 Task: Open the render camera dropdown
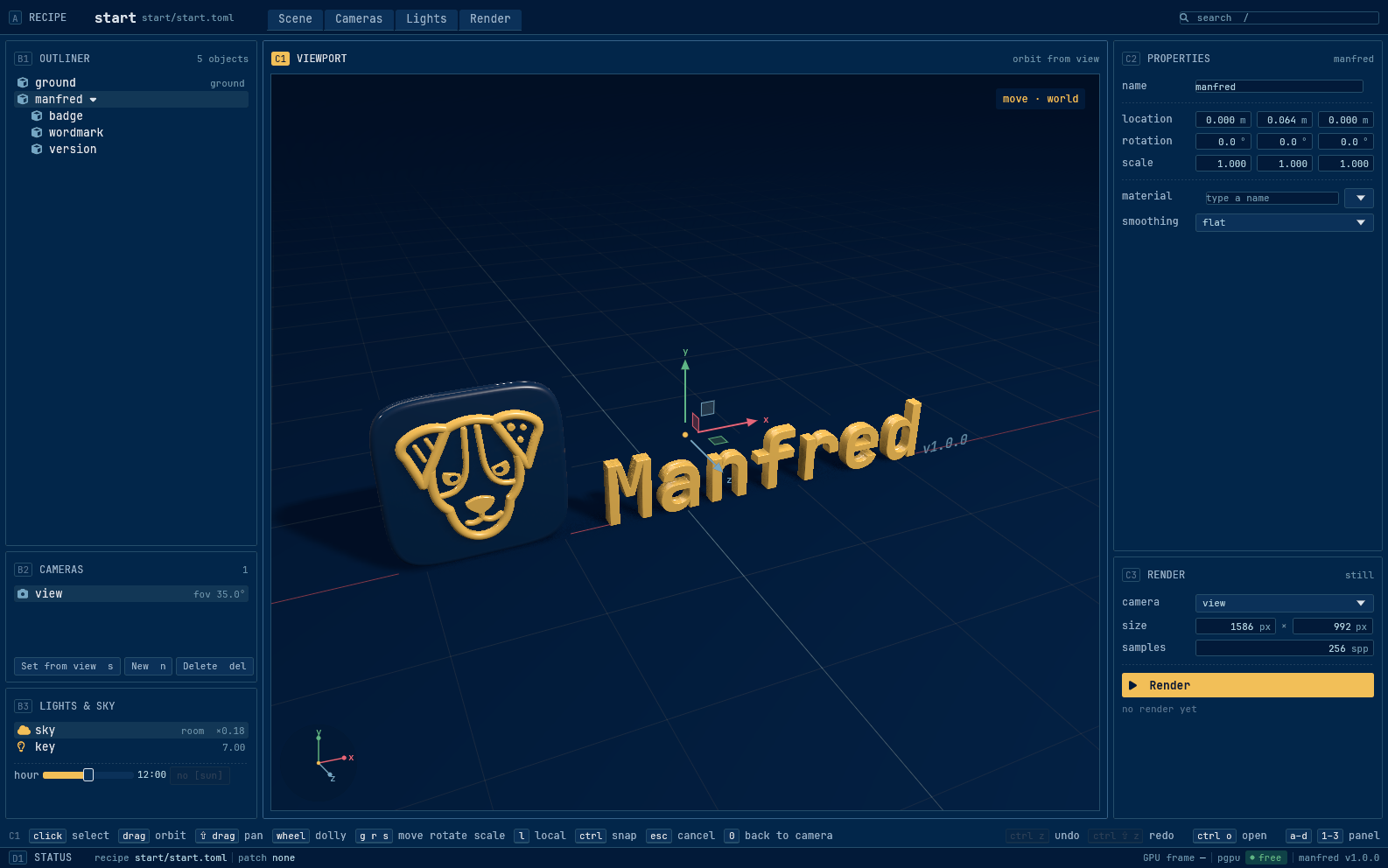coord(1284,603)
